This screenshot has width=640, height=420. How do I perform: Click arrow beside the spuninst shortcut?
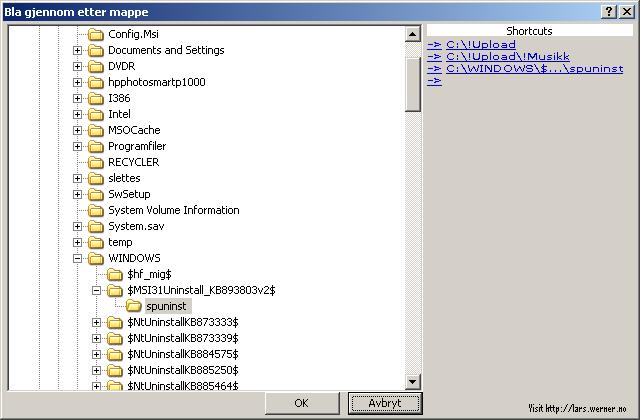pyautogui.click(x=434, y=69)
